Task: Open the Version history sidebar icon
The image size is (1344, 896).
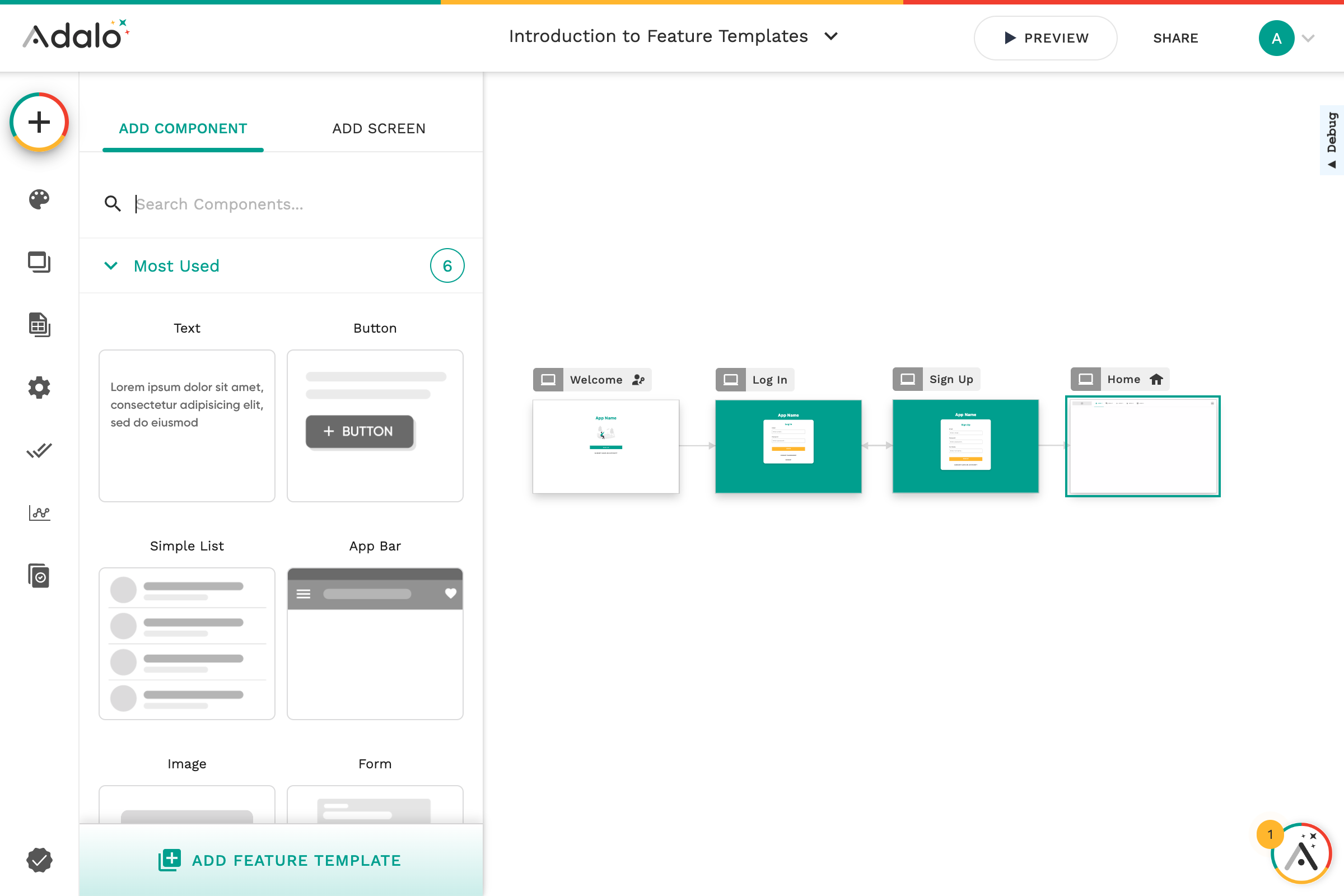Action: 39,576
